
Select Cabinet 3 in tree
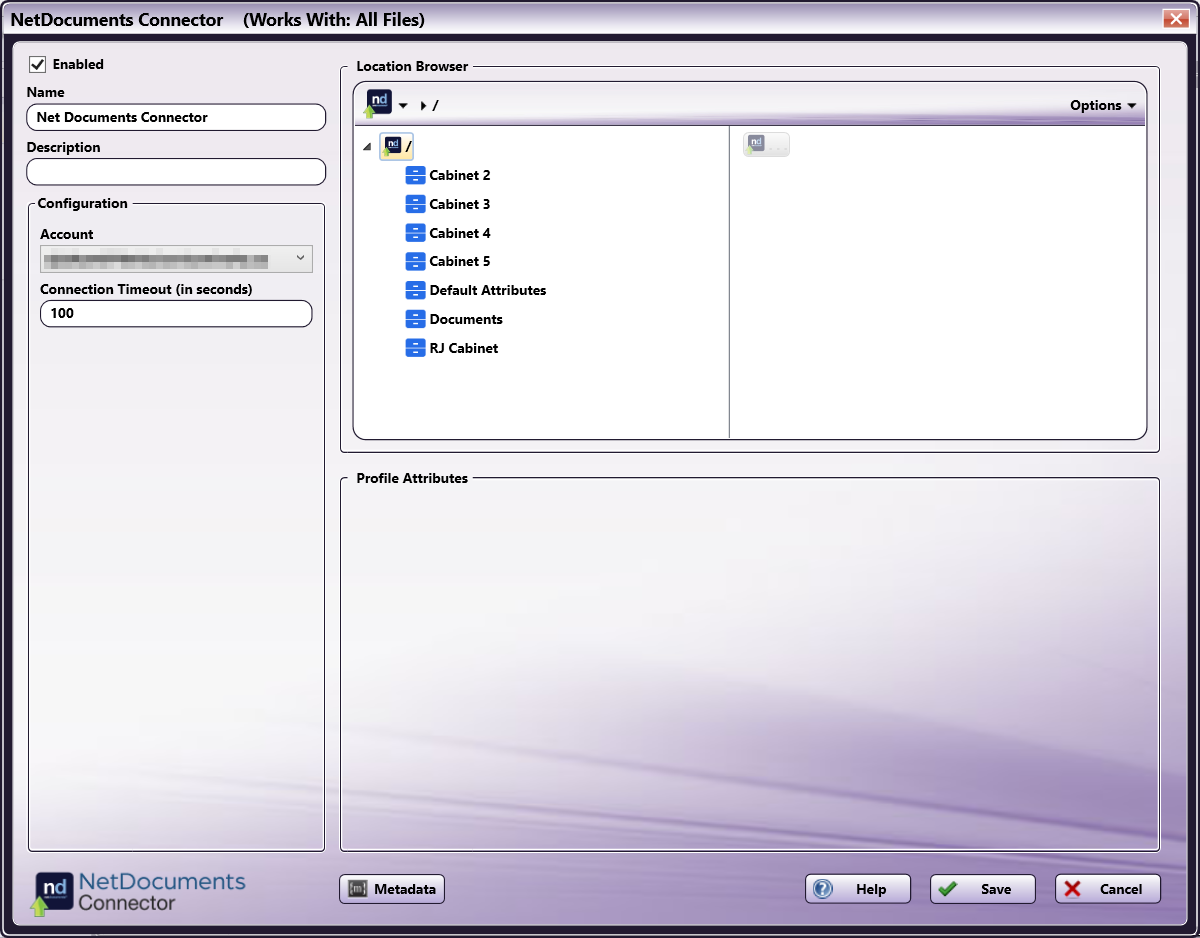(460, 204)
